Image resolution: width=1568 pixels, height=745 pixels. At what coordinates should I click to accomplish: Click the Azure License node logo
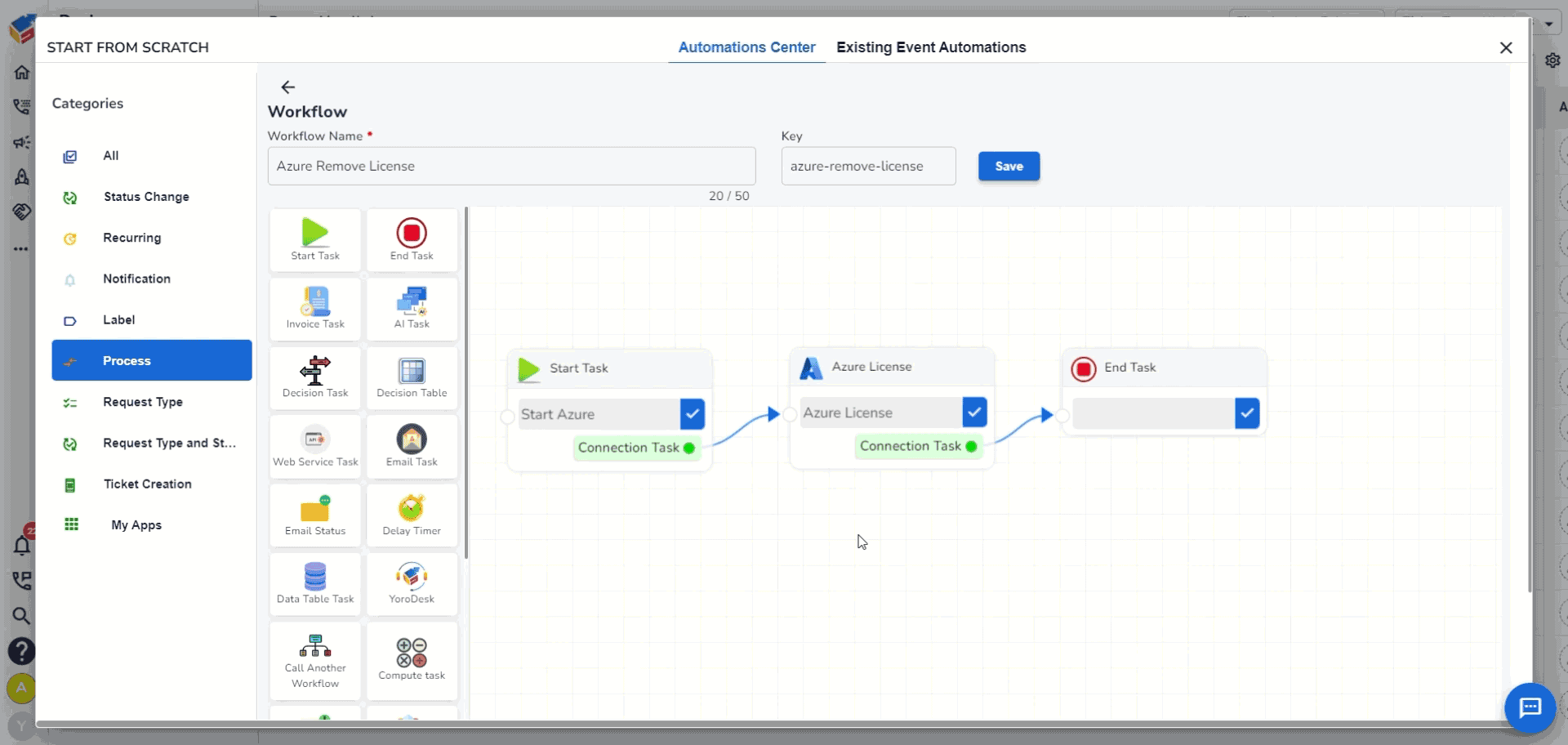811,368
